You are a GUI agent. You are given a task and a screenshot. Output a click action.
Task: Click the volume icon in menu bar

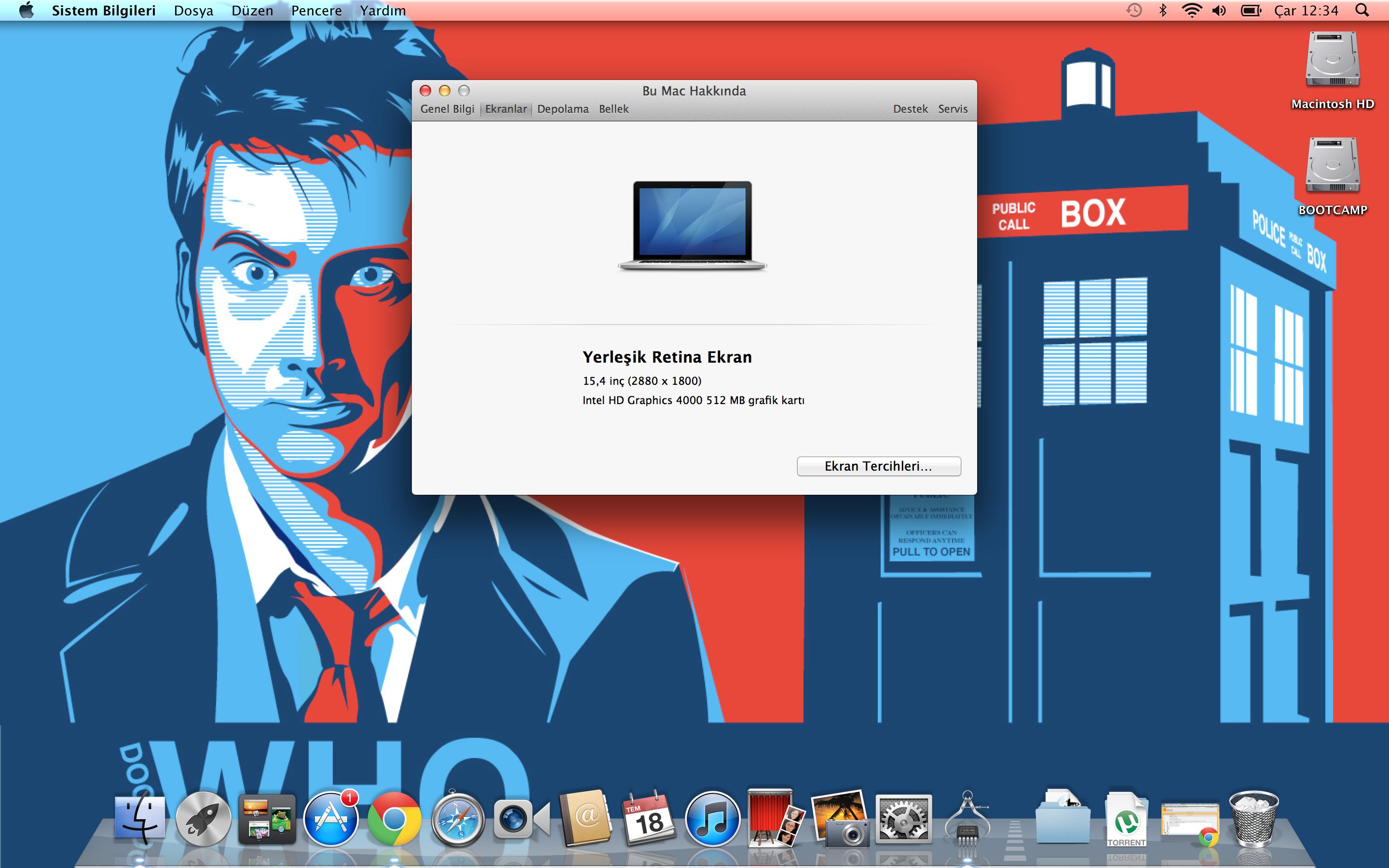point(1219,10)
